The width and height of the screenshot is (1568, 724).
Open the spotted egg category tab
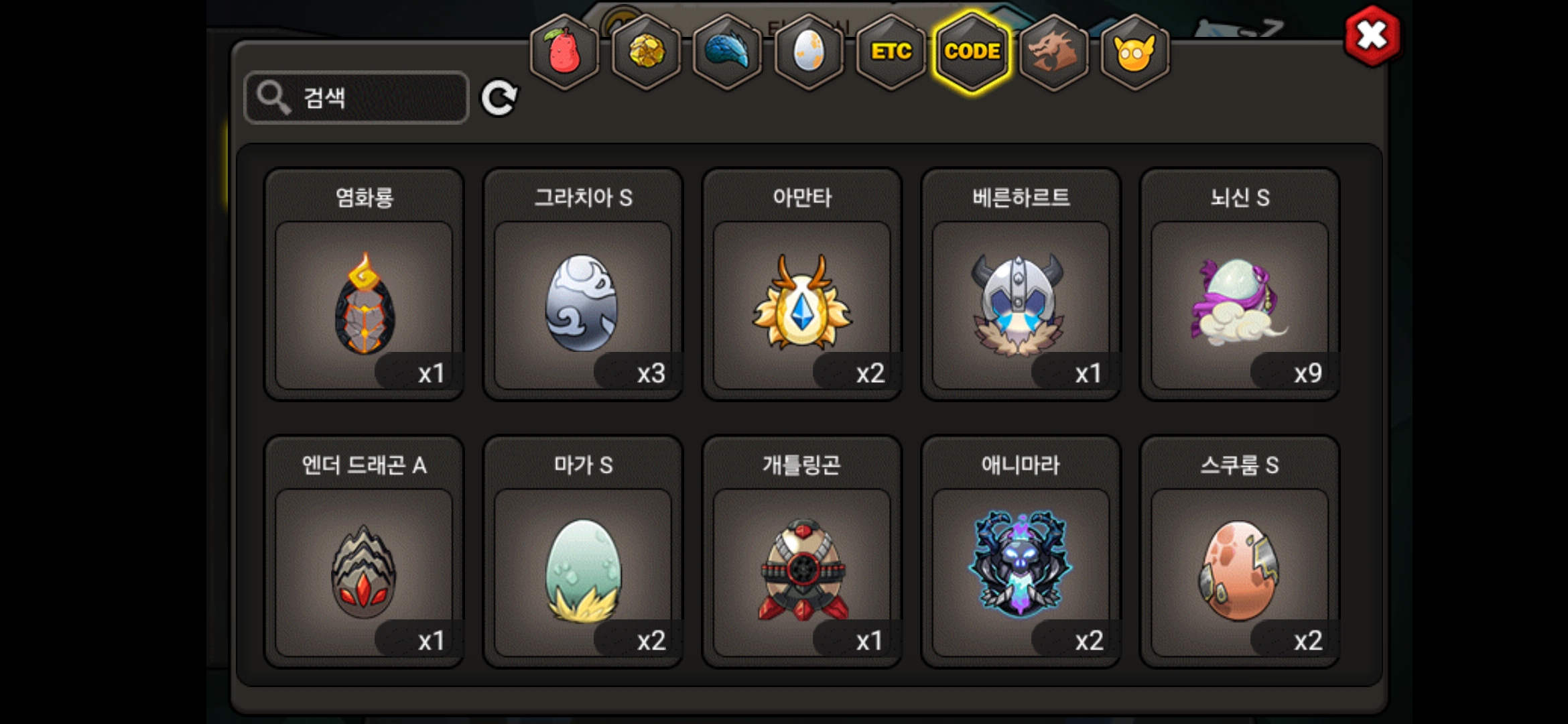[x=809, y=52]
